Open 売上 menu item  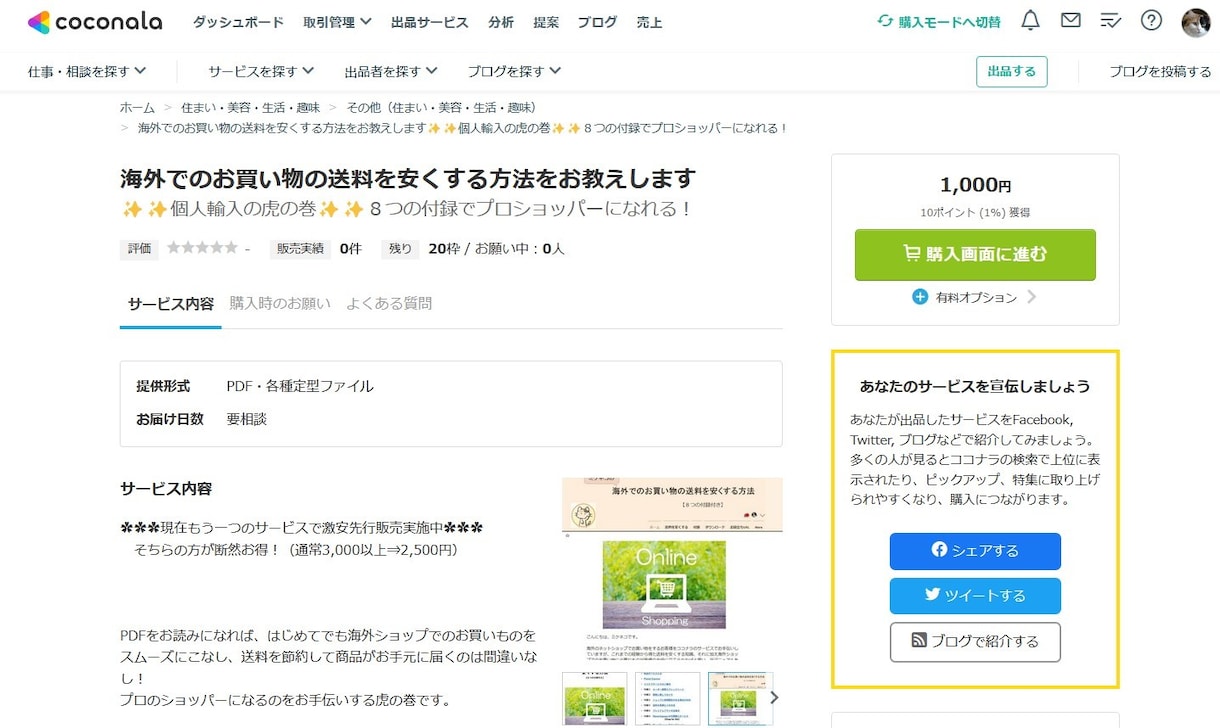649,22
